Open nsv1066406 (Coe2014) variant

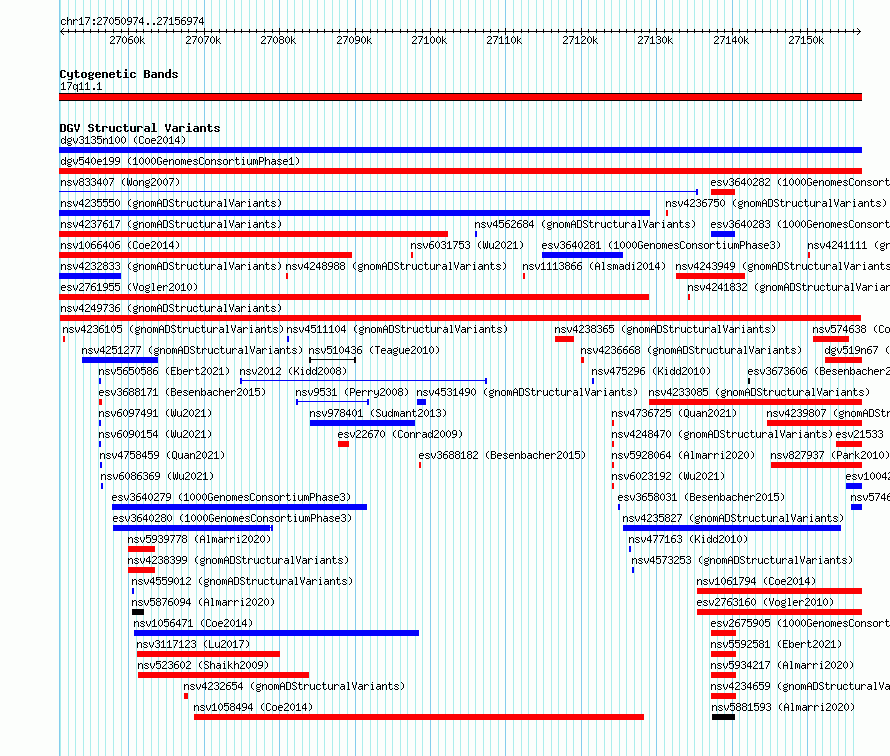[120, 245]
